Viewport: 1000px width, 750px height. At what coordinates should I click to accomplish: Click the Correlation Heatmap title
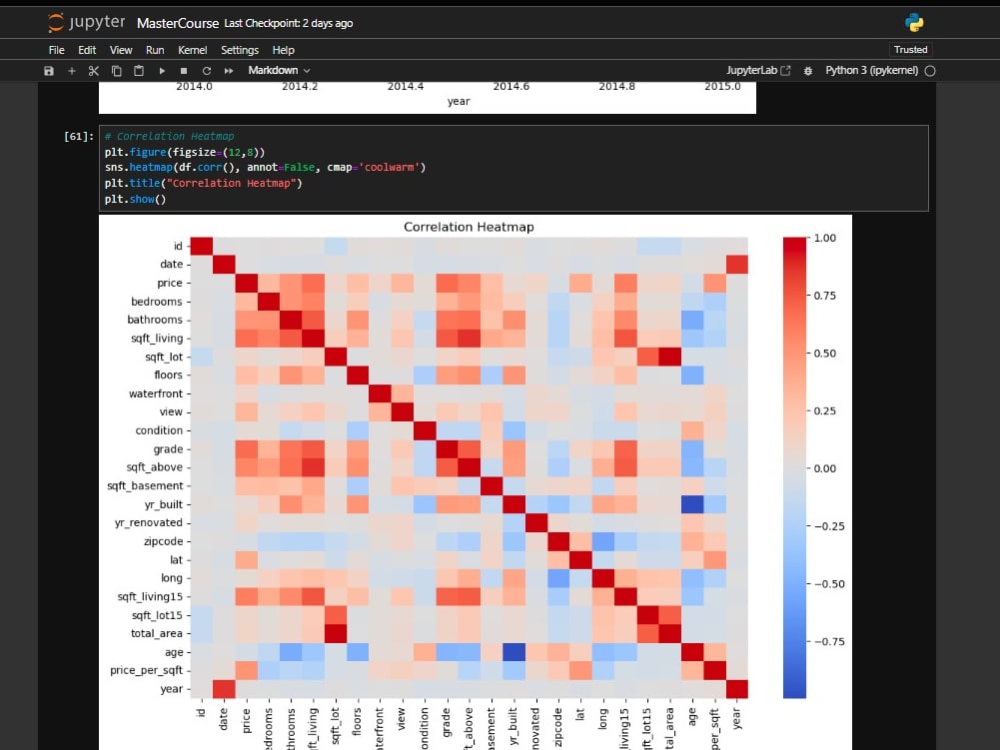[x=469, y=227]
